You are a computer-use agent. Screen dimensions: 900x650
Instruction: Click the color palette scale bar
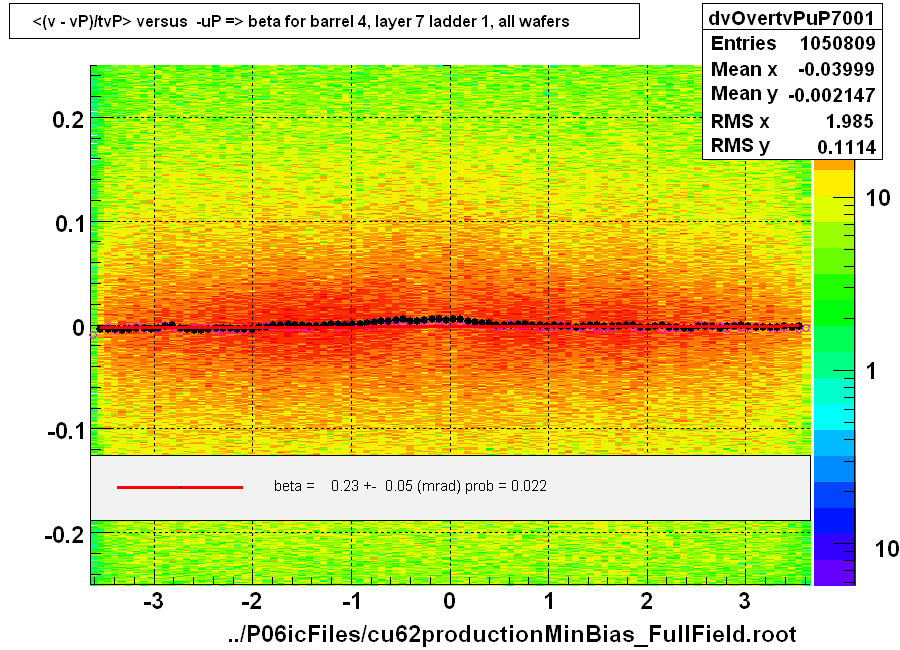834,372
